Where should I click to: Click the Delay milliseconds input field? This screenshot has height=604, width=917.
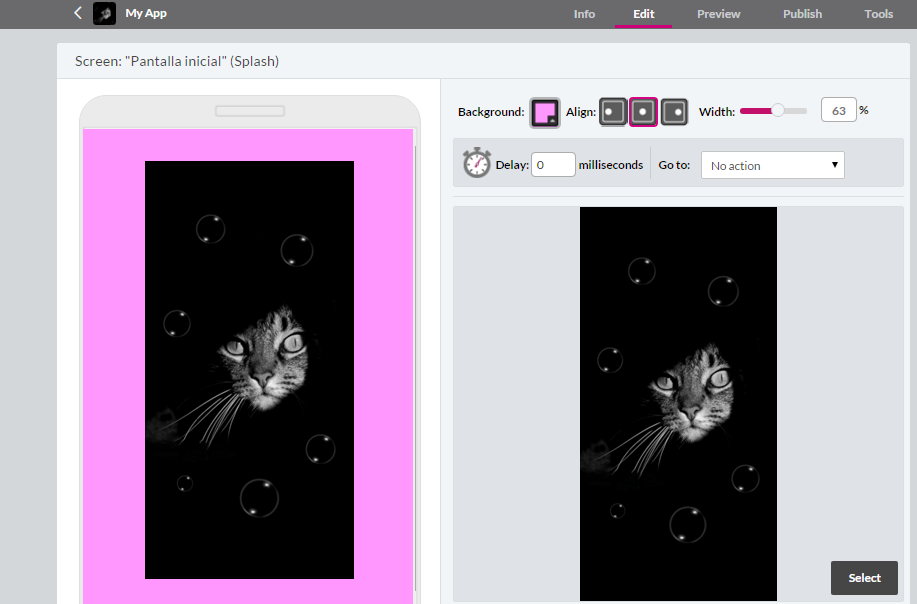[553, 165]
